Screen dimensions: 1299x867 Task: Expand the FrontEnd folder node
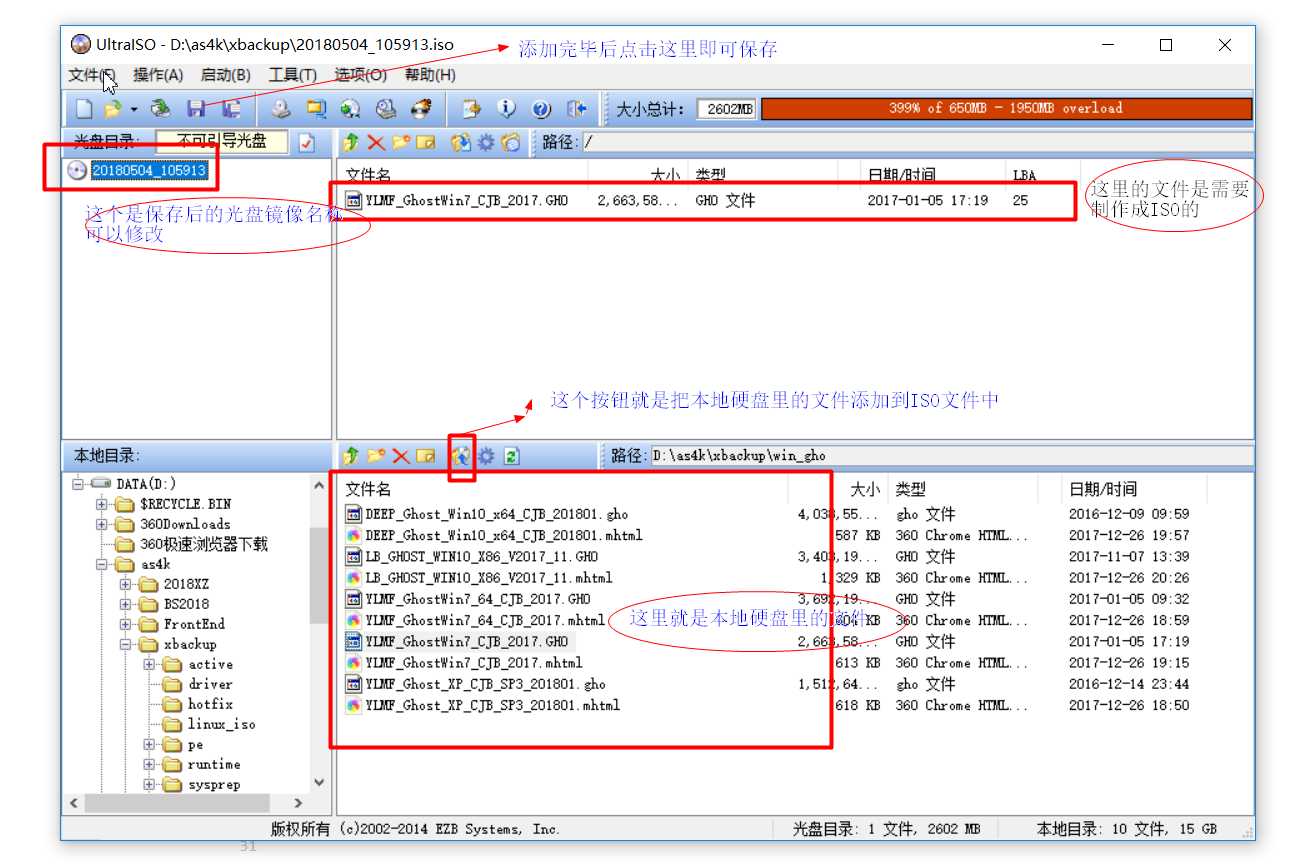coord(125,624)
